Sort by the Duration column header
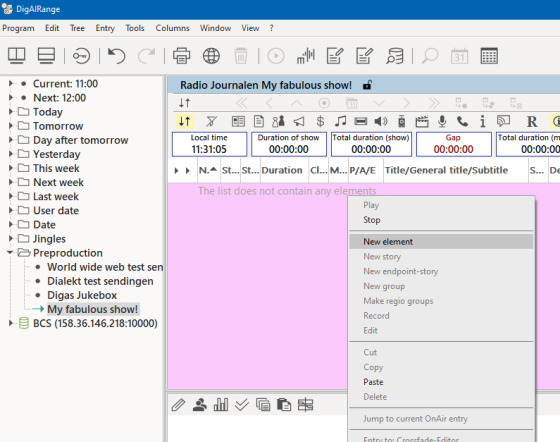Screen dimensions: 560x442 pos(284,170)
